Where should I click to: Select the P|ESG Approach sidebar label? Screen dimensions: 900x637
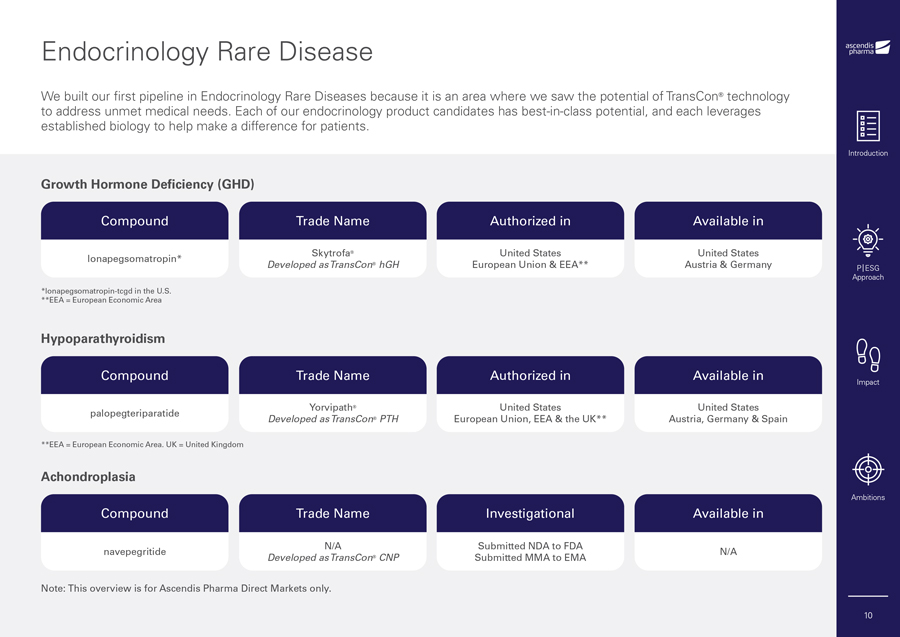[867, 273]
